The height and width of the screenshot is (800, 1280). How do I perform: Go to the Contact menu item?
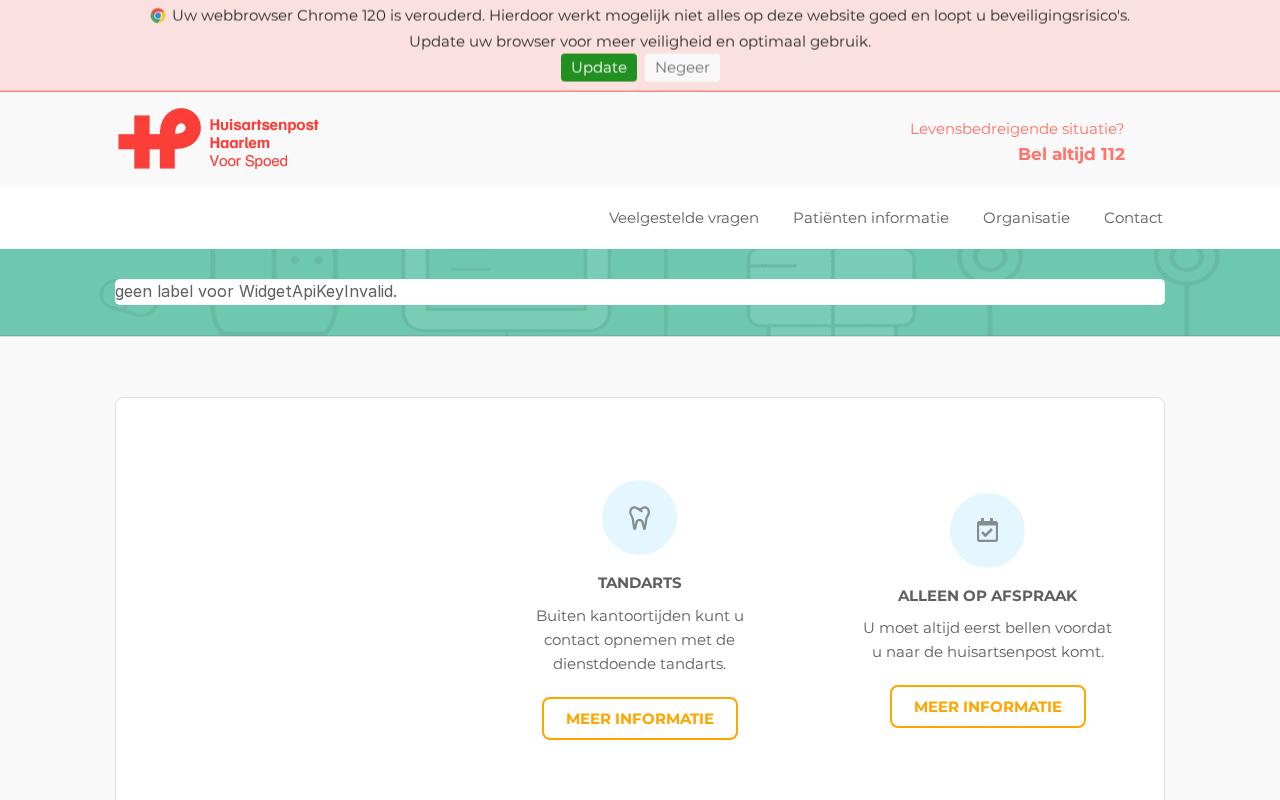click(x=1133, y=218)
